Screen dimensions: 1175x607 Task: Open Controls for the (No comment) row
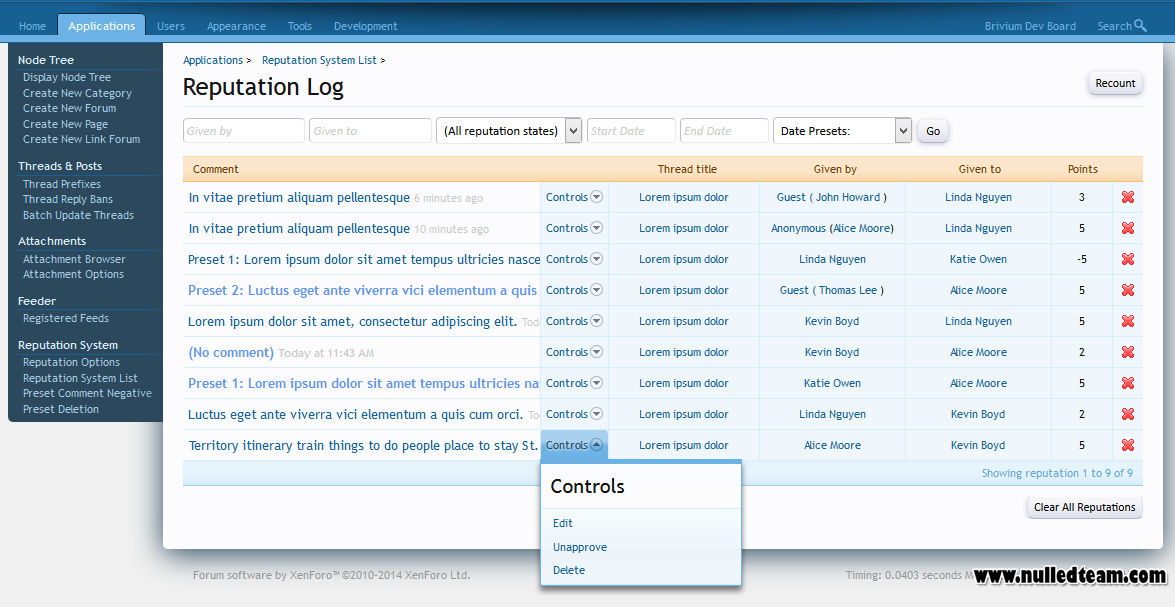[x=574, y=352]
